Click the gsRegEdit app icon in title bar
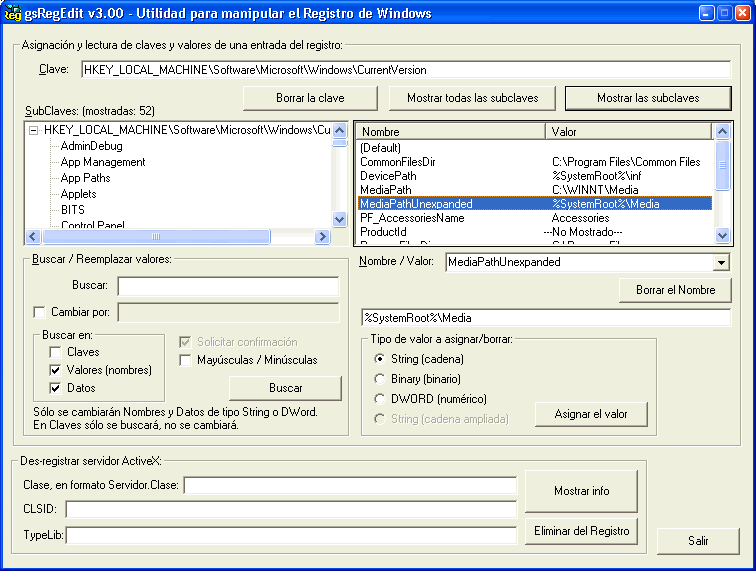 (12, 13)
